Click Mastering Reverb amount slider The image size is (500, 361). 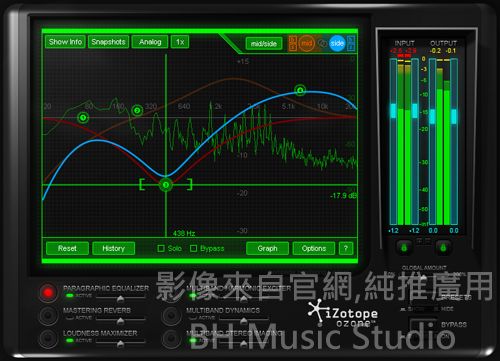click(121, 321)
